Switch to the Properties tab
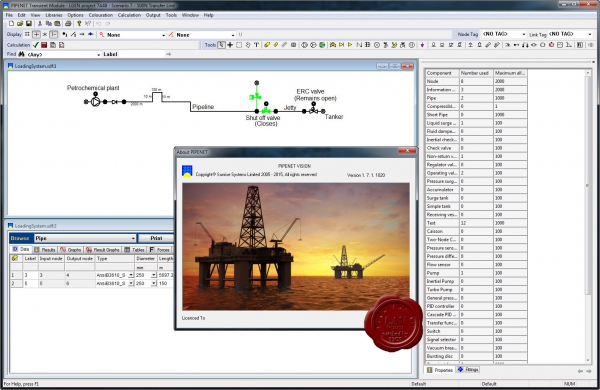600x390 pixels. [x=440, y=370]
